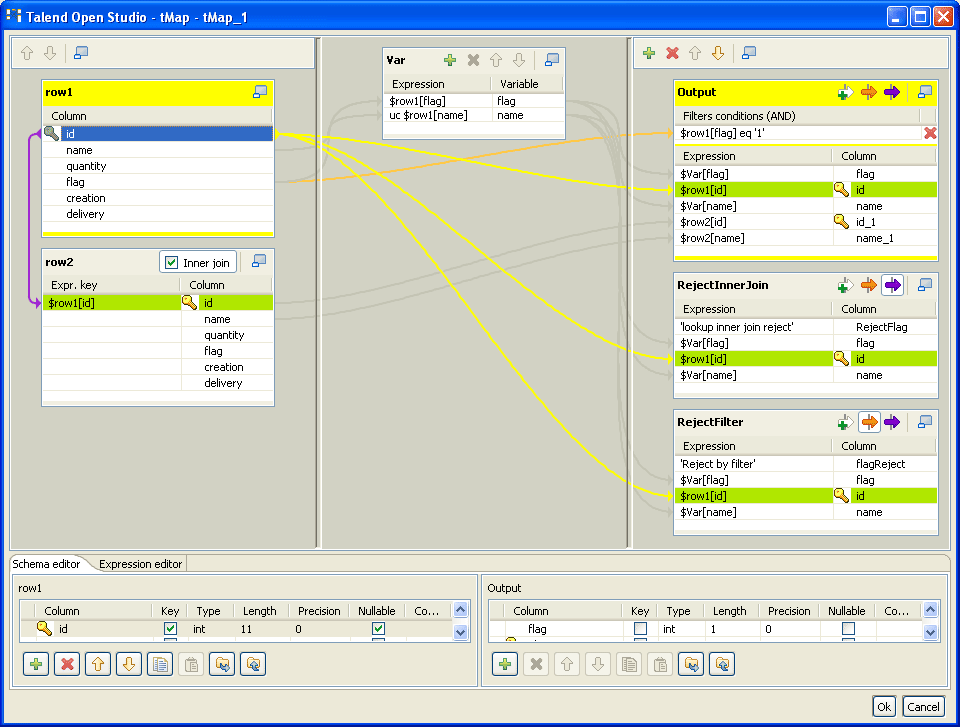This screenshot has height=727, width=960.
Task: Check the Nullable box for Output flag
Action: pos(848,629)
